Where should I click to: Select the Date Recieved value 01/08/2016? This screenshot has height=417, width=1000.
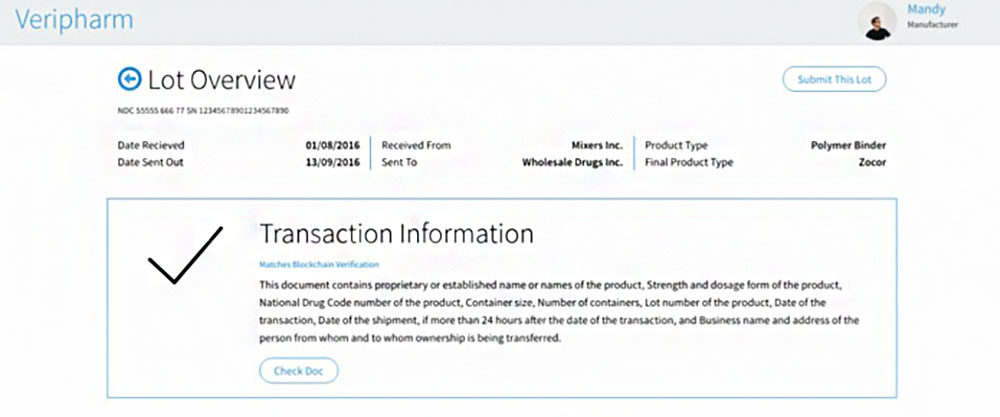[332, 145]
